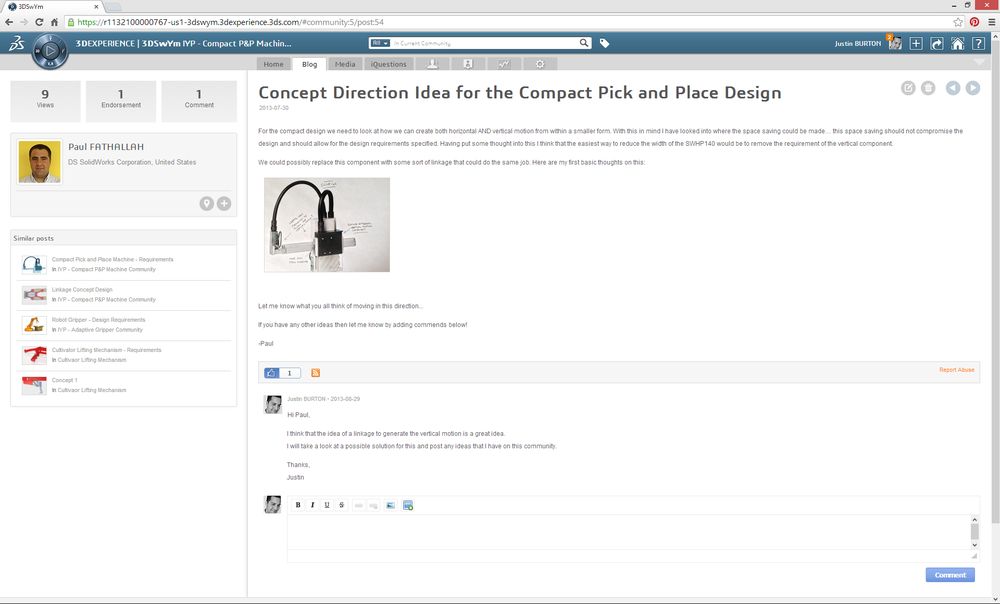Toggle italic formatting in comment editor

[312, 505]
